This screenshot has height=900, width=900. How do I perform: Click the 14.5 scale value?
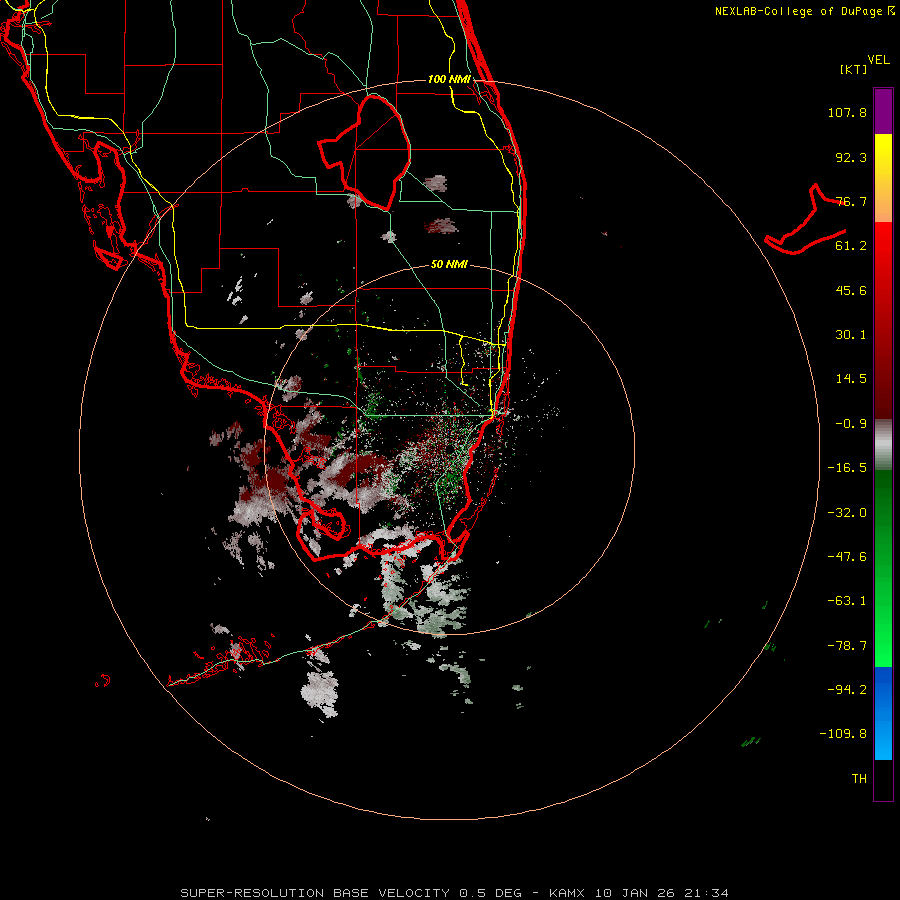[x=851, y=379]
